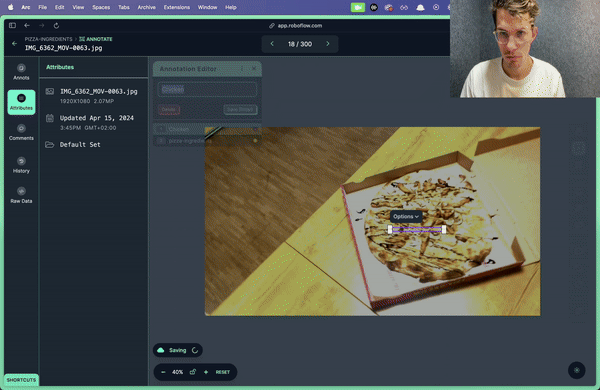This screenshot has height=390, width=600.
Task: Click the 40% zoom value
Action: [177, 372]
